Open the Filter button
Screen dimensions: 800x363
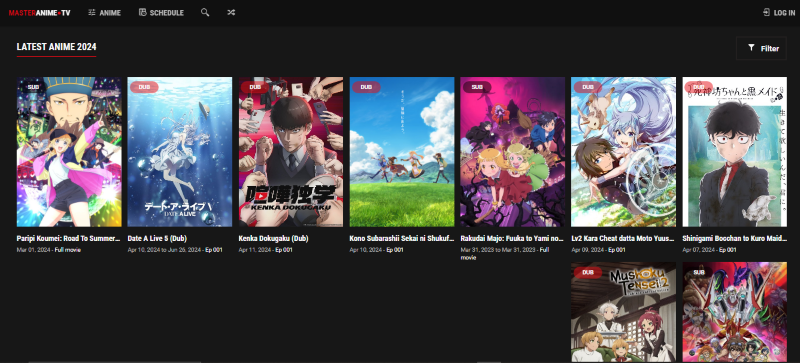click(761, 49)
